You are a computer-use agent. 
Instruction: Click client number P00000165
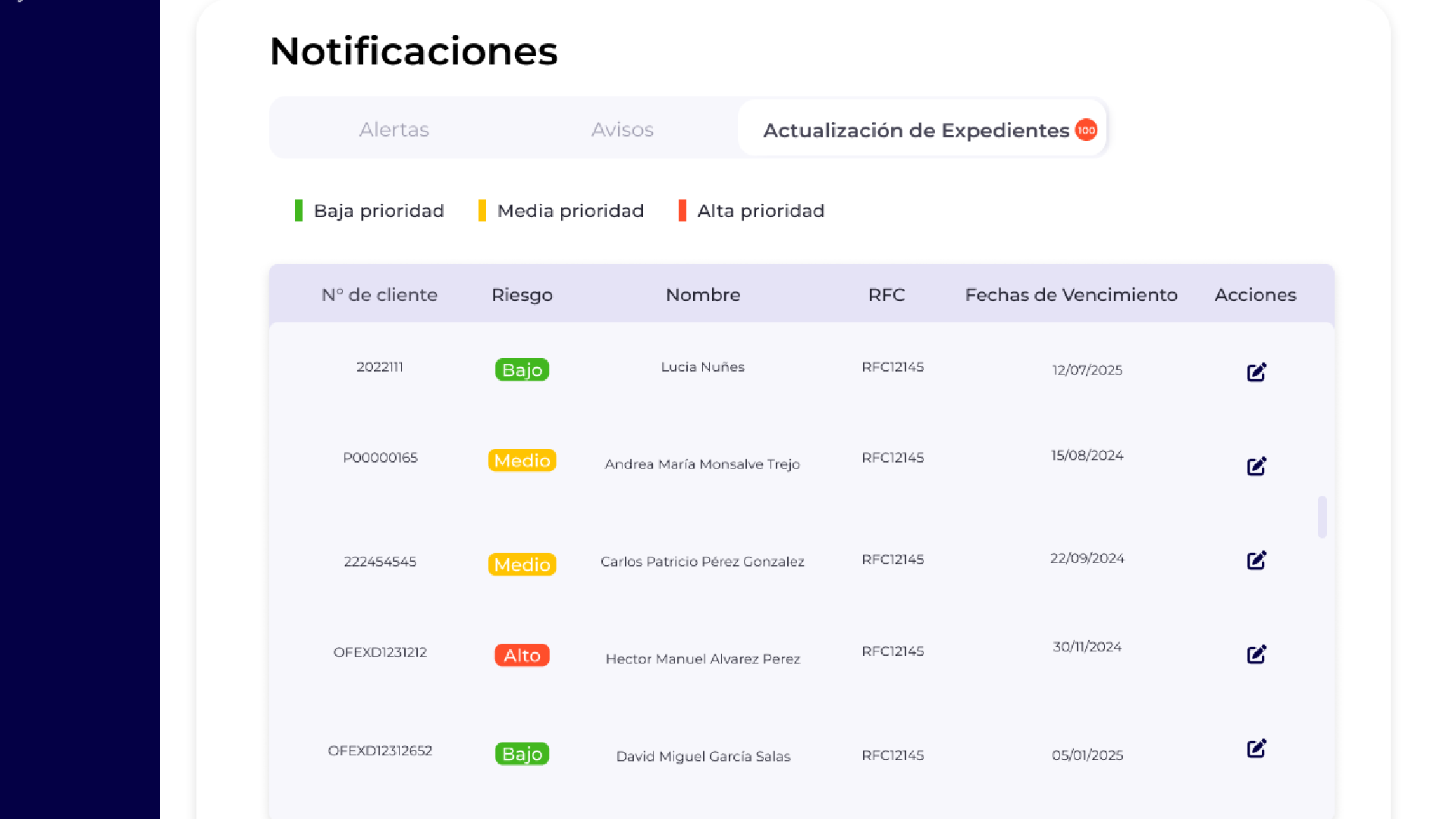point(380,458)
